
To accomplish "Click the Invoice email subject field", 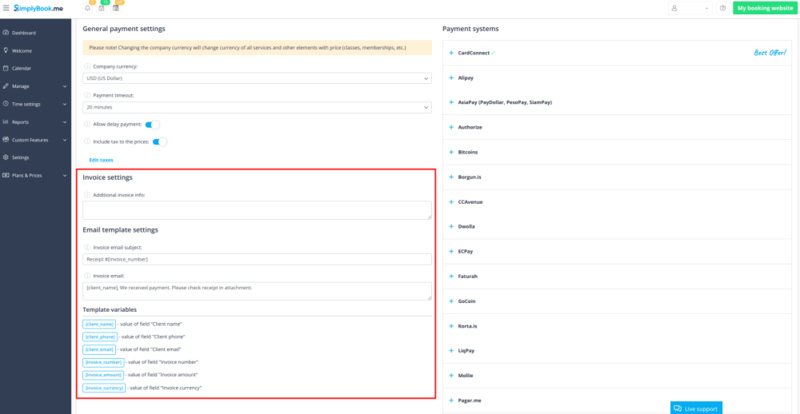I will (258, 259).
